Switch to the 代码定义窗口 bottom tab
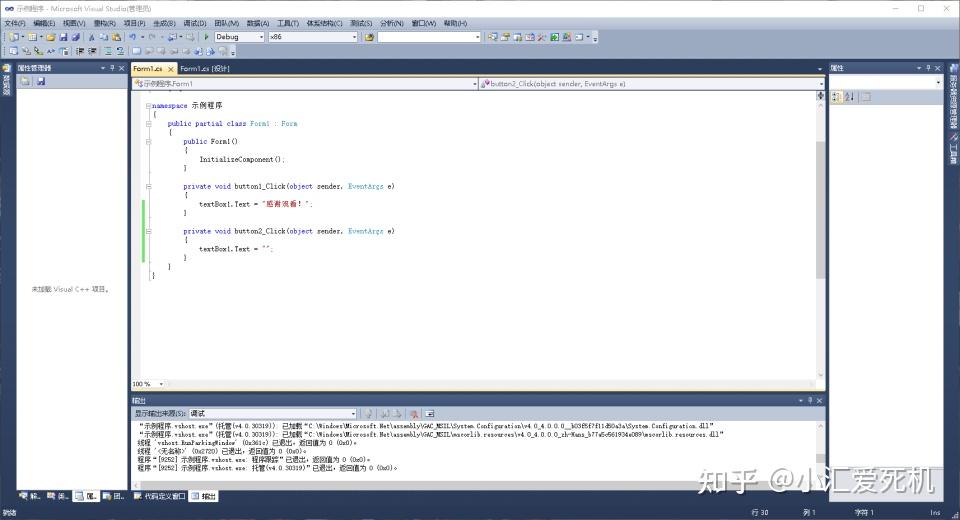Viewport: 960px width, 520px height. click(x=159, y=496)
